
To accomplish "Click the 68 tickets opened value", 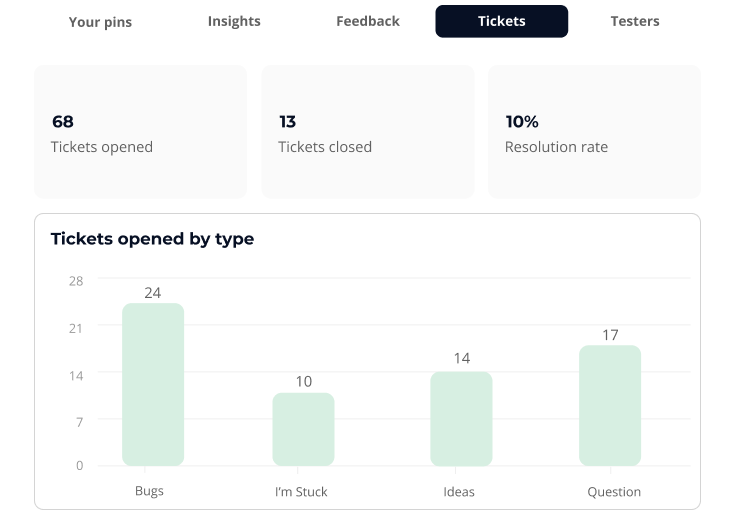I will tap(63, 122).
